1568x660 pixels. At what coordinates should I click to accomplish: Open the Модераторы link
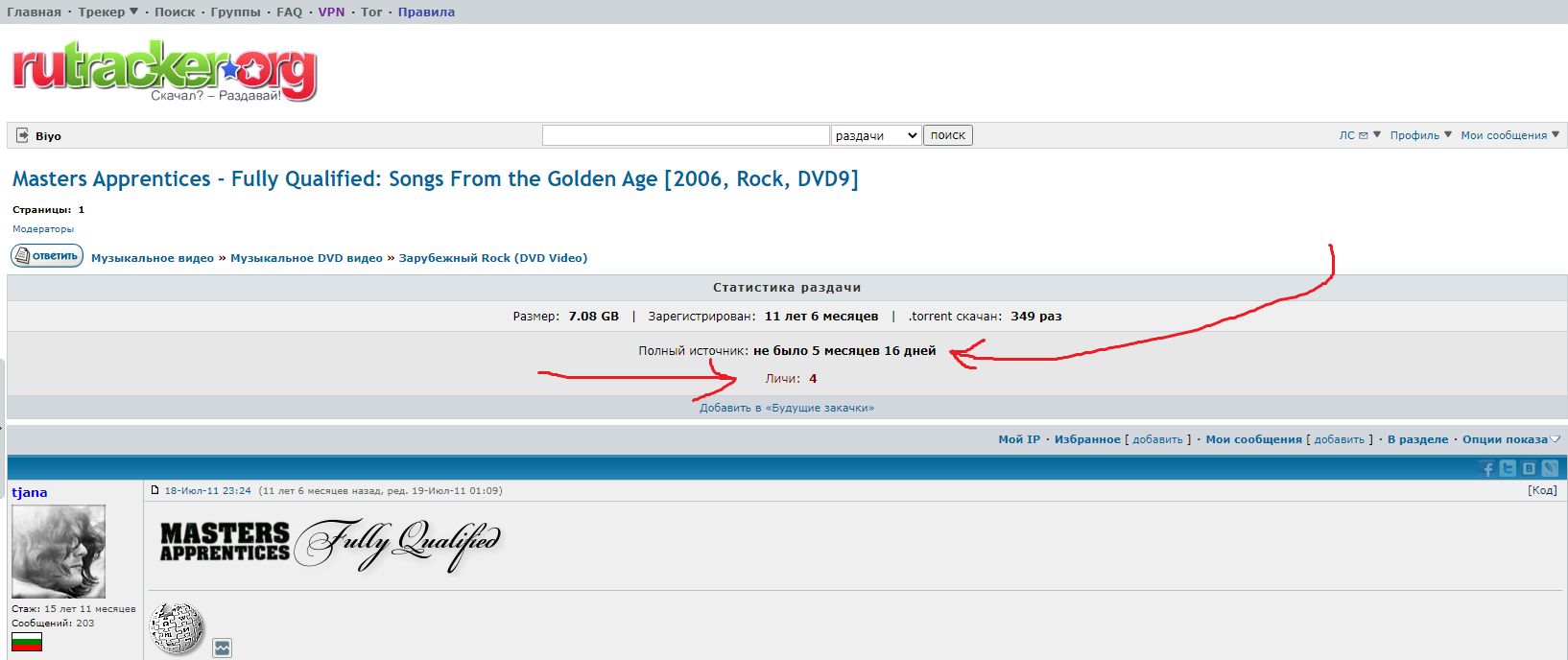(x=43, y=229)
